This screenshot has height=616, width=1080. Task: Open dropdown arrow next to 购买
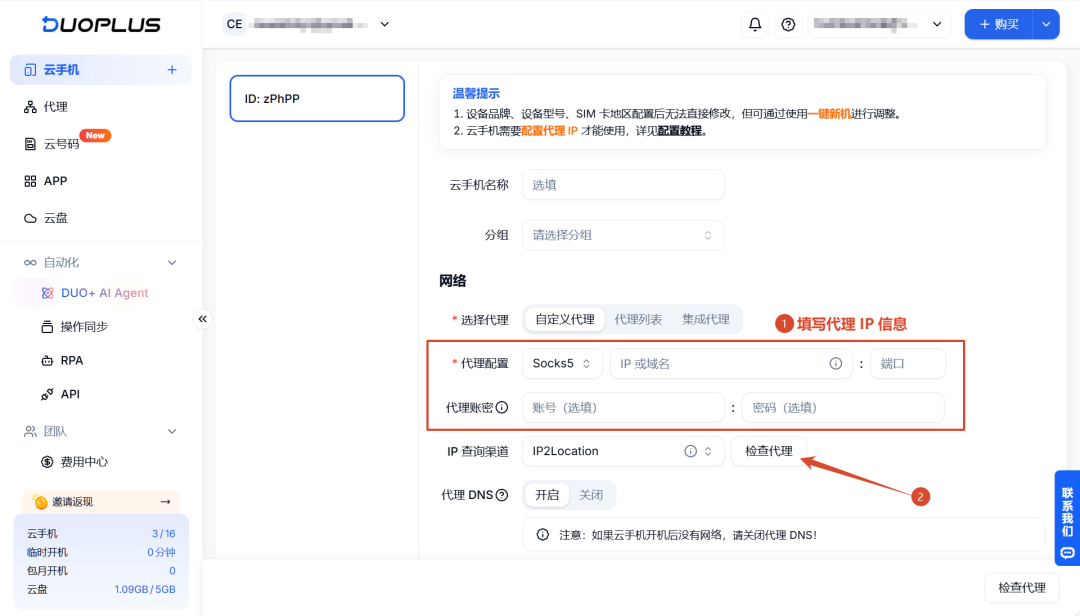click(1046, 24)
